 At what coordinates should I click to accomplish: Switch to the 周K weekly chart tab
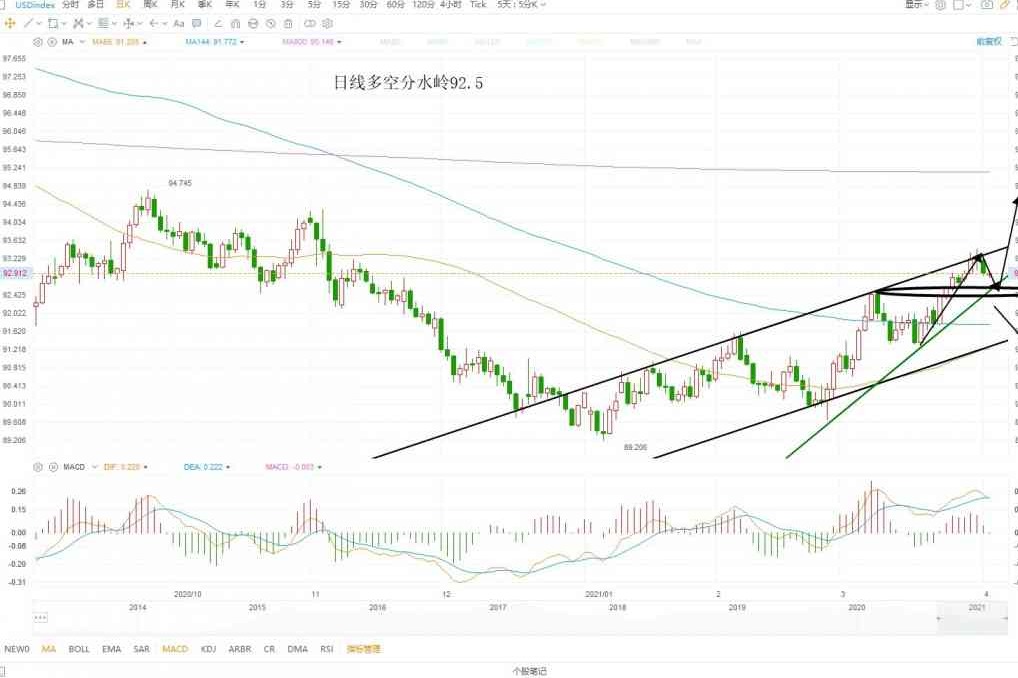click(150, 5)
